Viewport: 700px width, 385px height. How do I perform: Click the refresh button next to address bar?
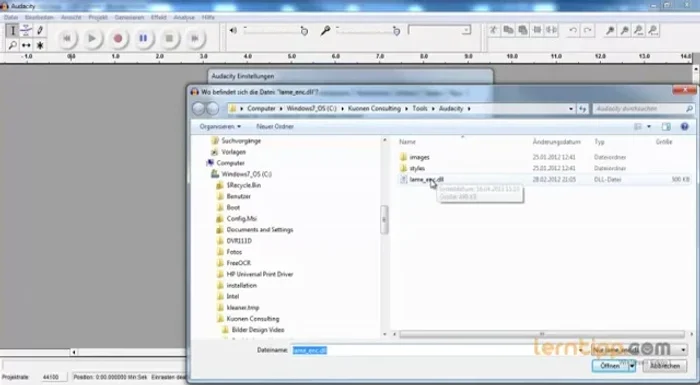pos(582,109)
